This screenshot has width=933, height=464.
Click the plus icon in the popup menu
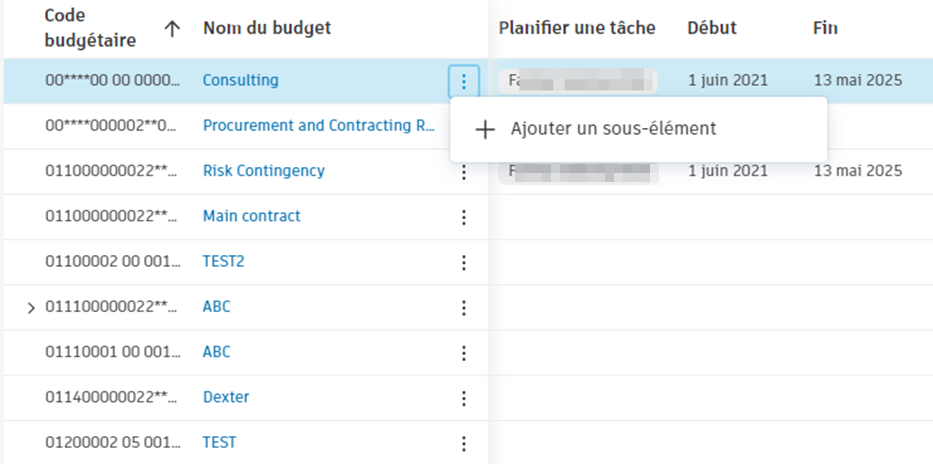click(485, 129)
